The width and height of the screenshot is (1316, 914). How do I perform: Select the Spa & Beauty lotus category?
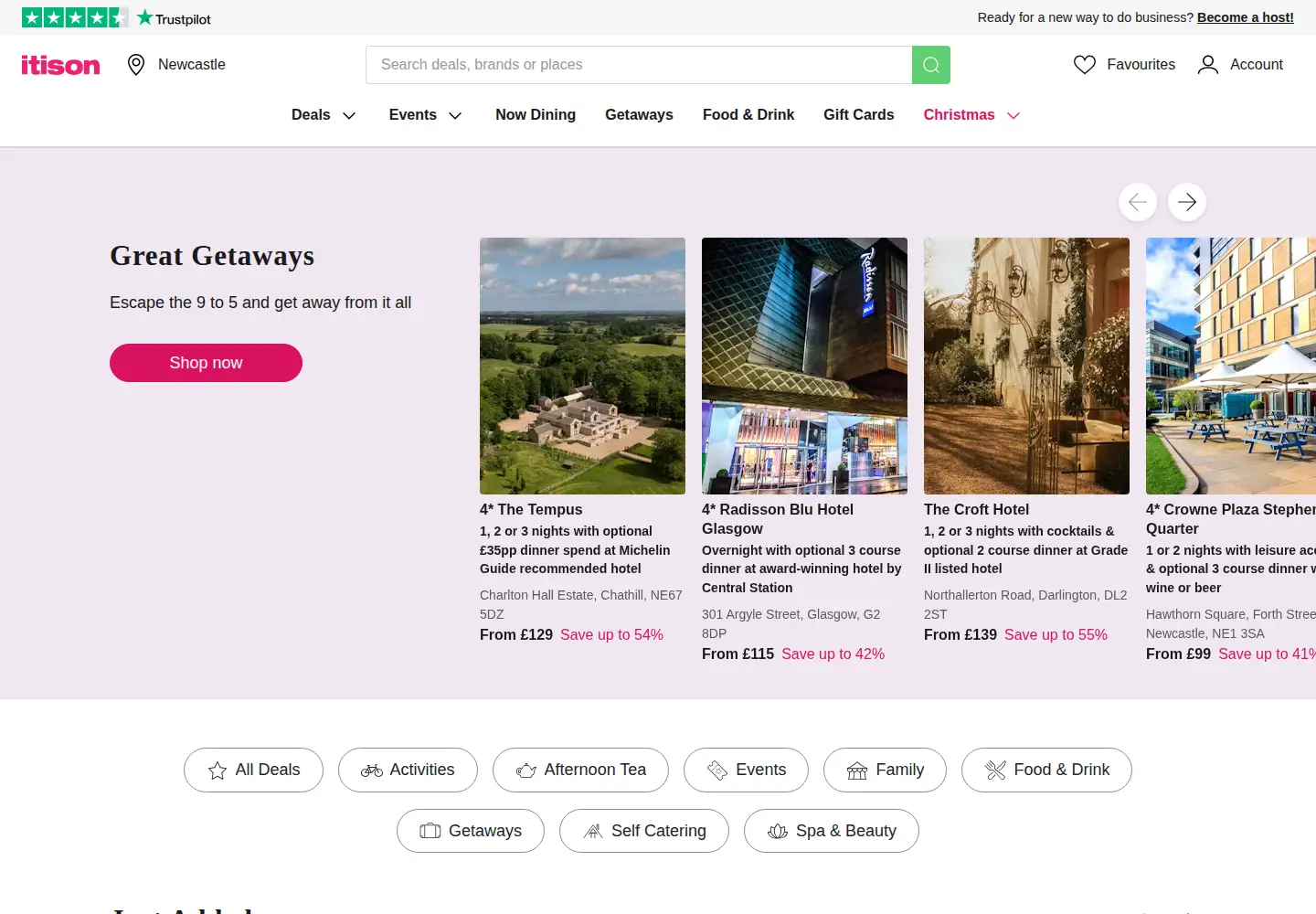pyautogui.click(x=832, y=831)
